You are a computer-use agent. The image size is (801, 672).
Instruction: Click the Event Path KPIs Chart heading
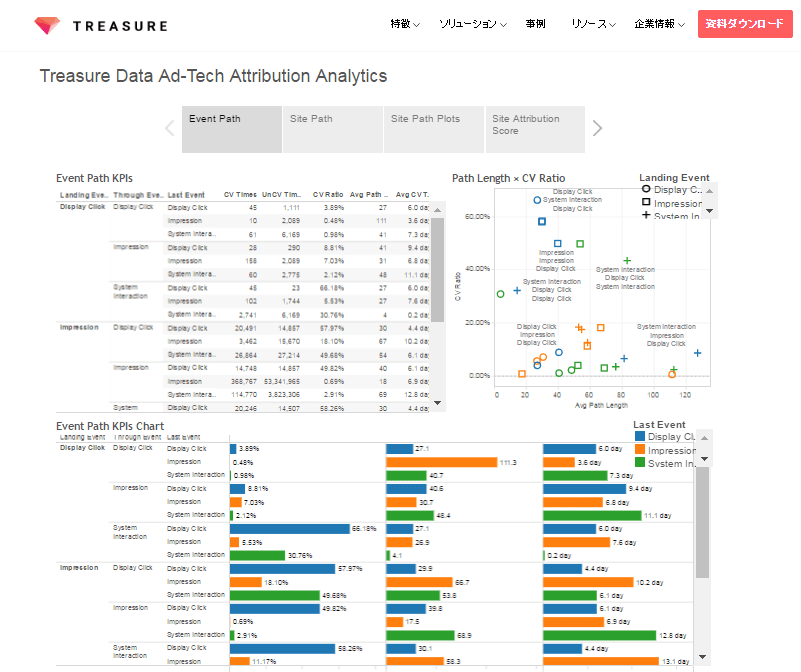coord(110,426)
